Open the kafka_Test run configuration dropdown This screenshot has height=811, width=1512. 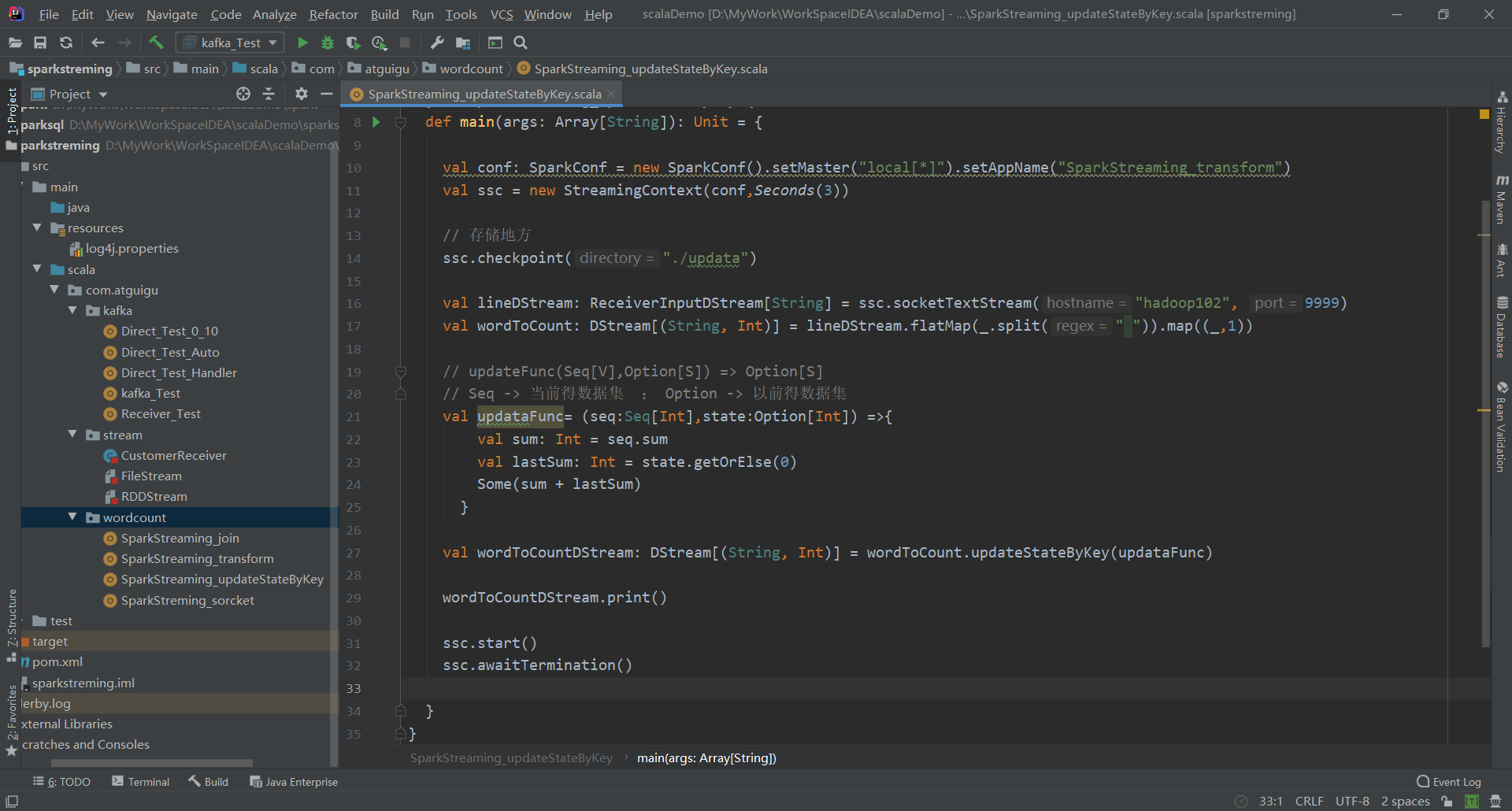(230, 43)
